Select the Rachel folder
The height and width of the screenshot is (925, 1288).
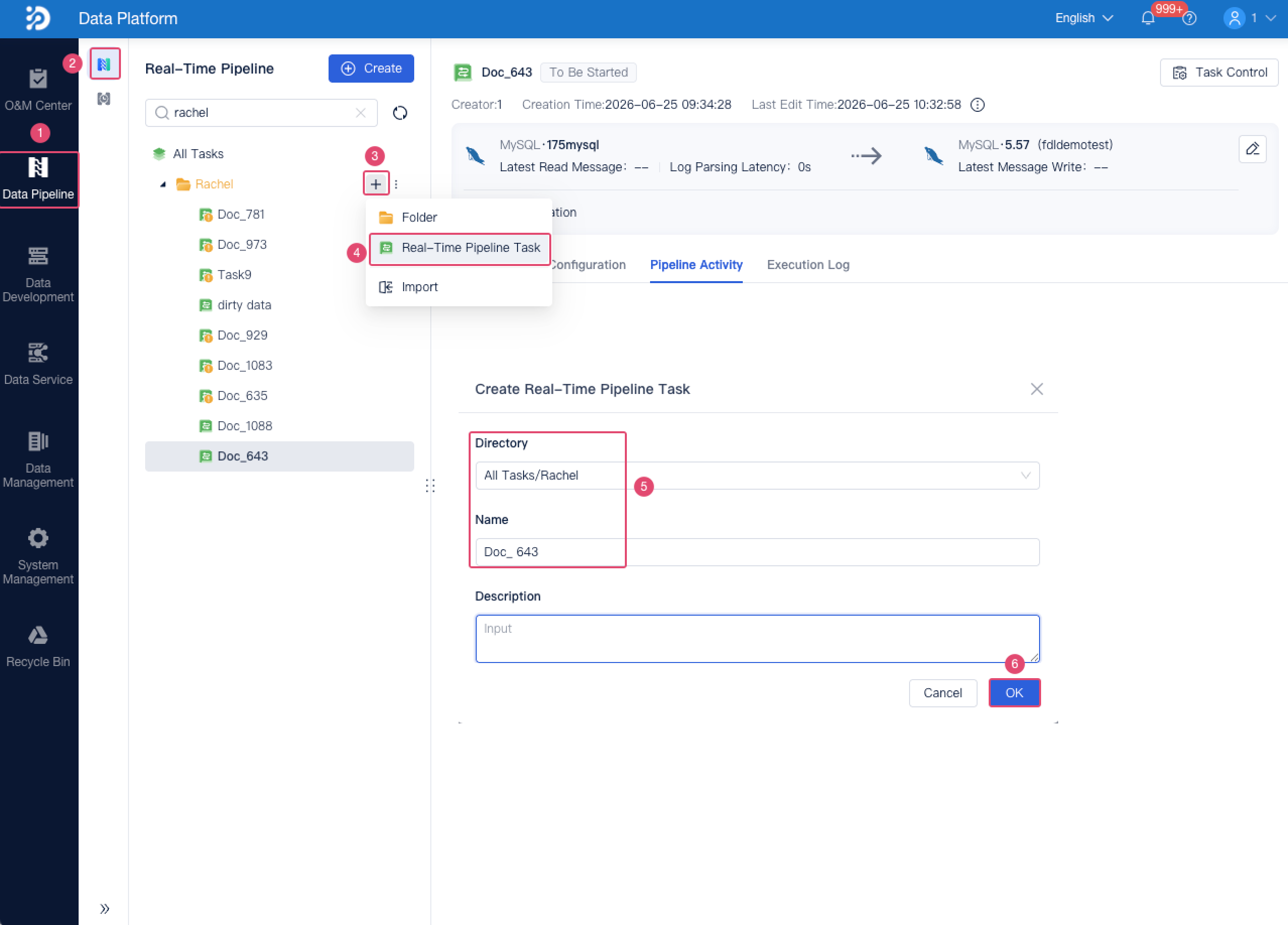tap(214, 184)
